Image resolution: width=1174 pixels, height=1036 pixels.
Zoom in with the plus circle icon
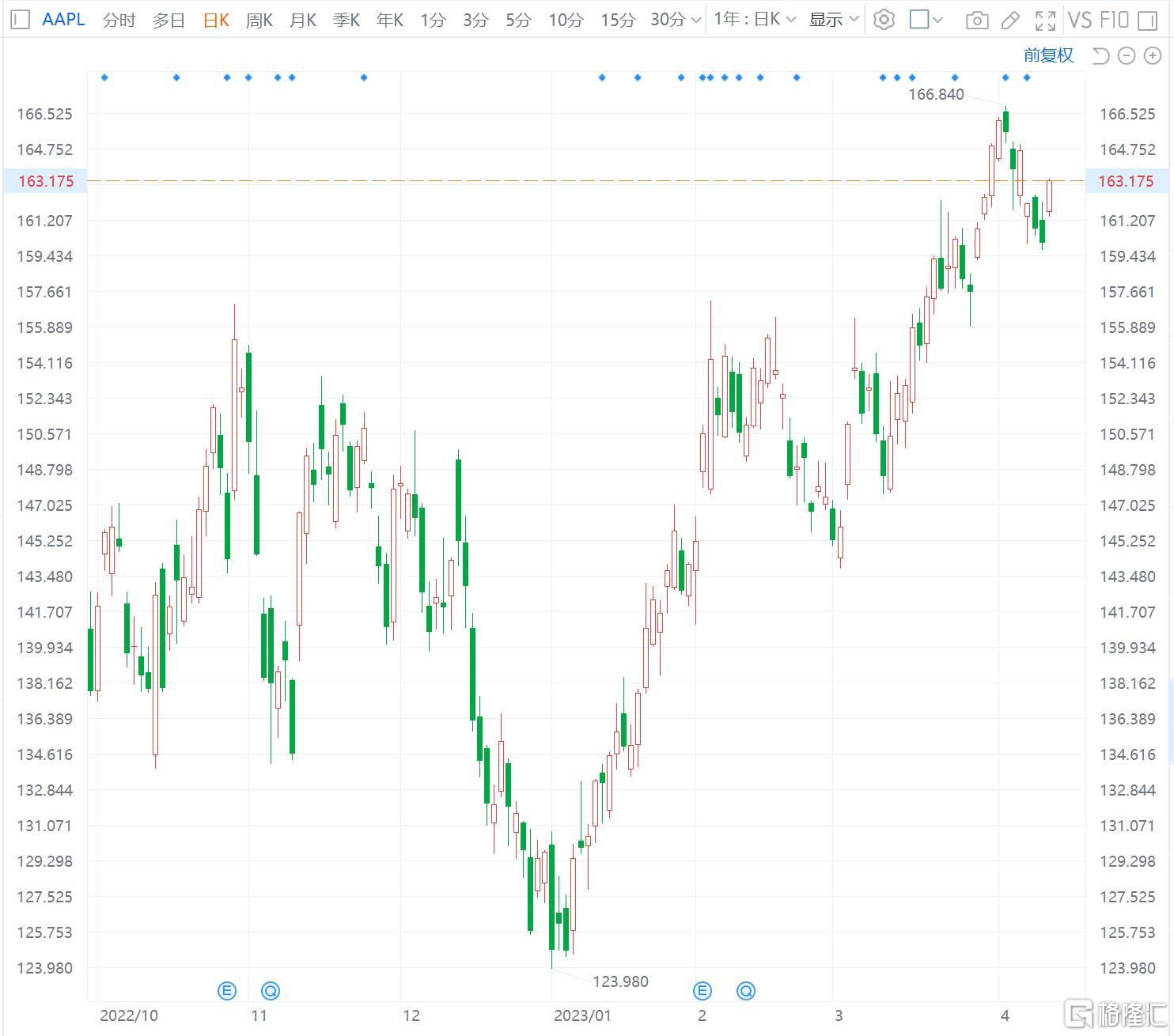[x=1153, y=55]
